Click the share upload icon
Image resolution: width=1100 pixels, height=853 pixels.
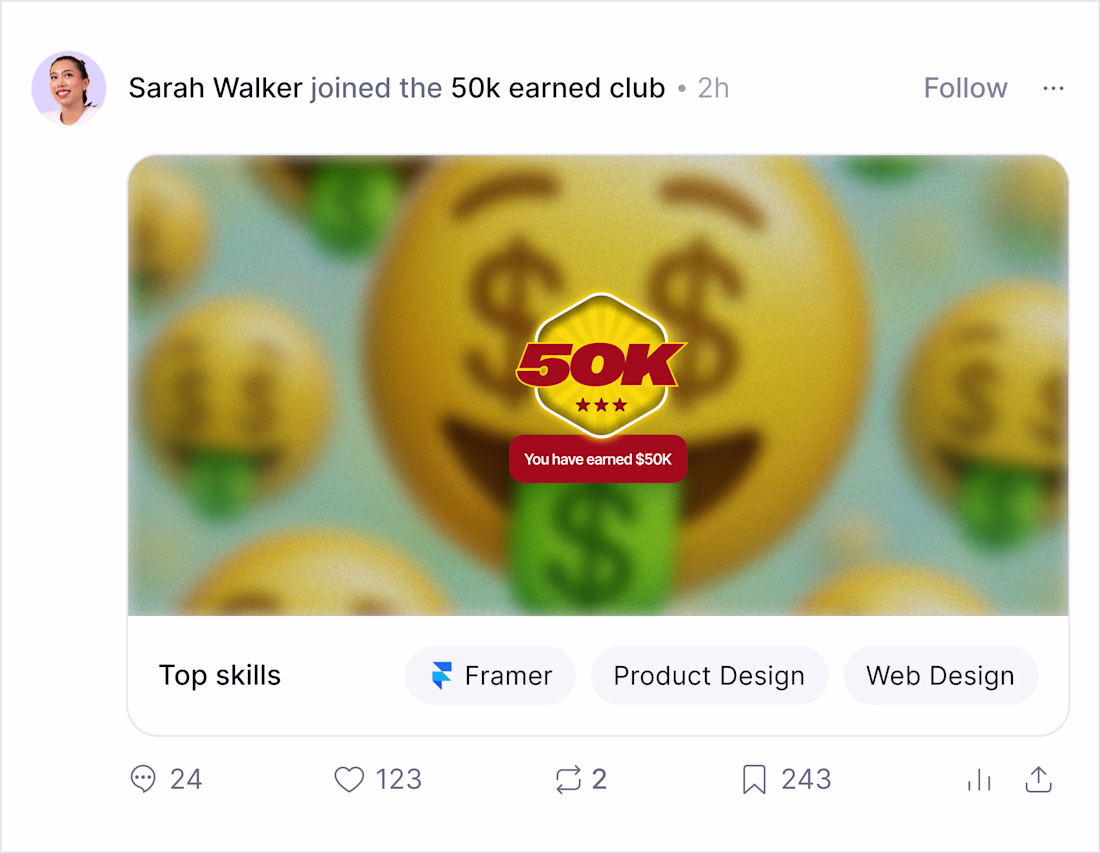[1038, 779]
